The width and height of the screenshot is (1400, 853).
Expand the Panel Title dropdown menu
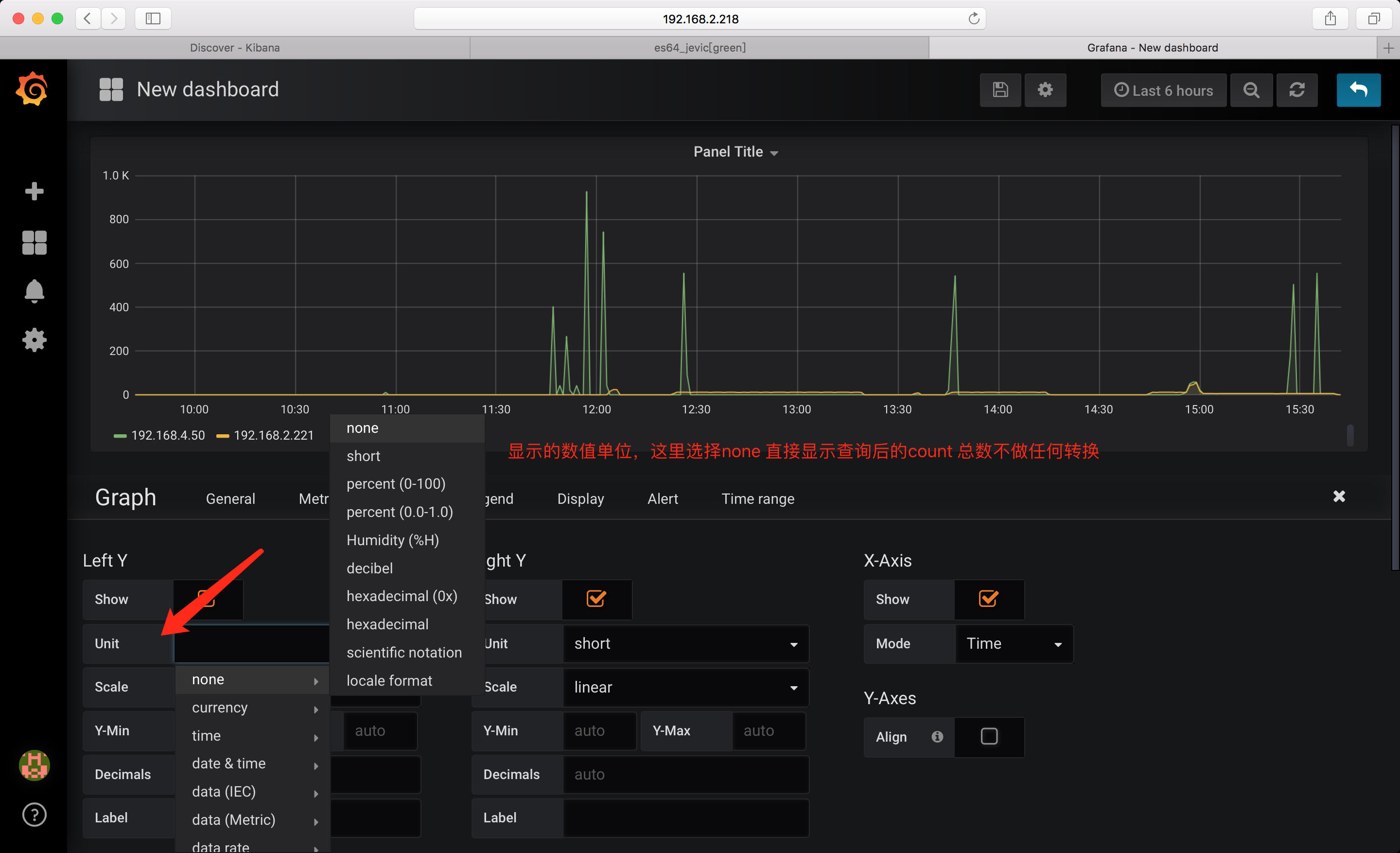[x=735, y=152]
